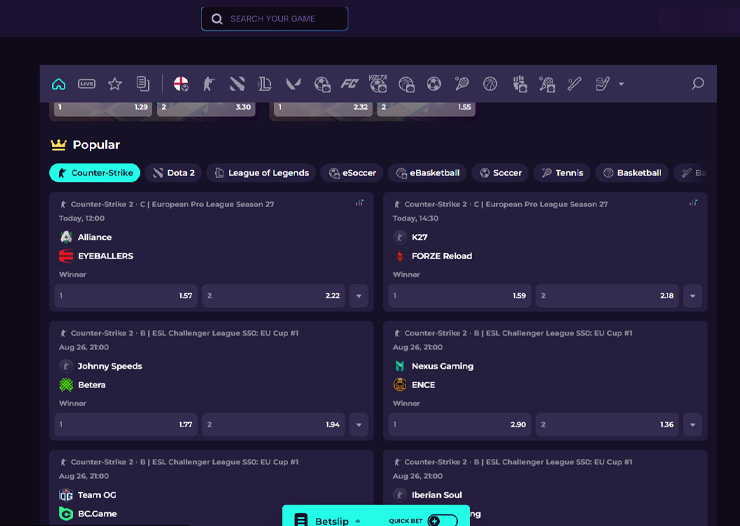Open statistics icon for K27 vs FORZE Reload
Image resolution: width=740 pixels, height=526 pixels.
(x=693, y=203)
